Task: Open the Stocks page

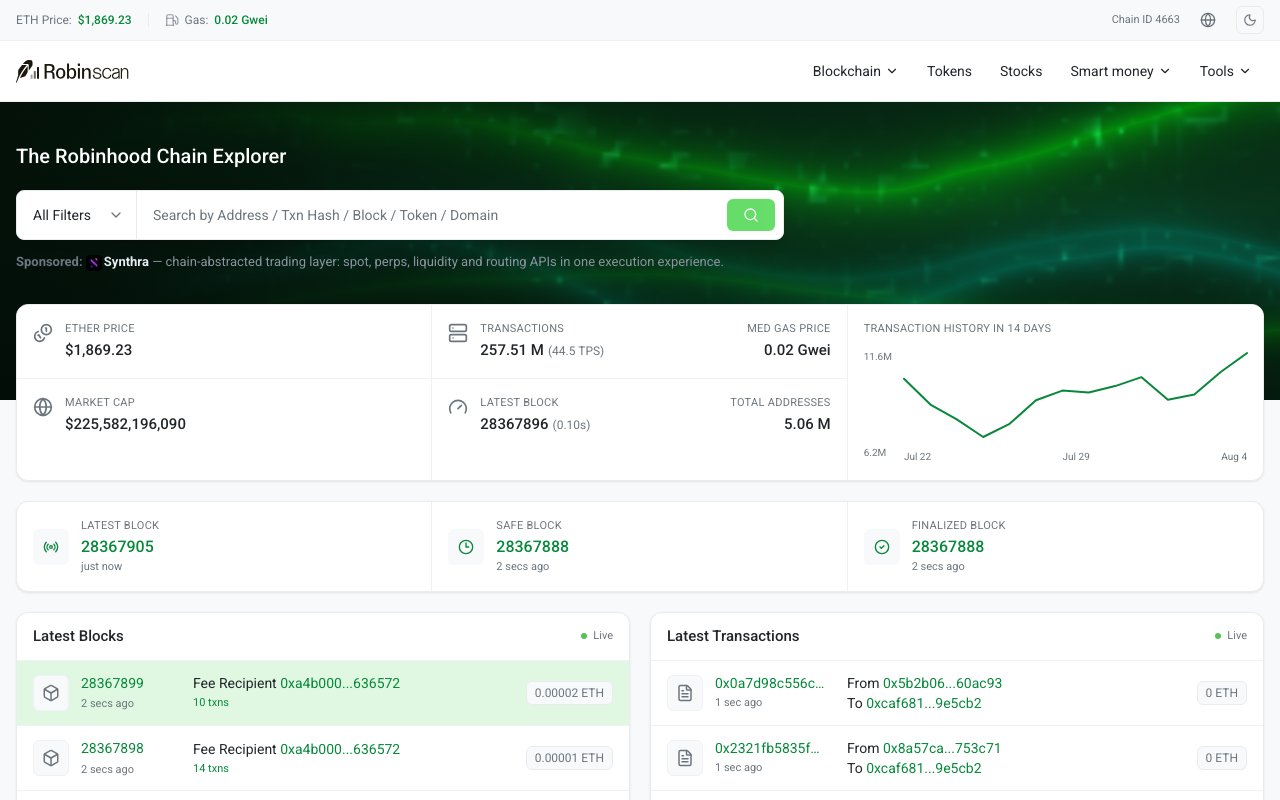Action: [1021, 71]
